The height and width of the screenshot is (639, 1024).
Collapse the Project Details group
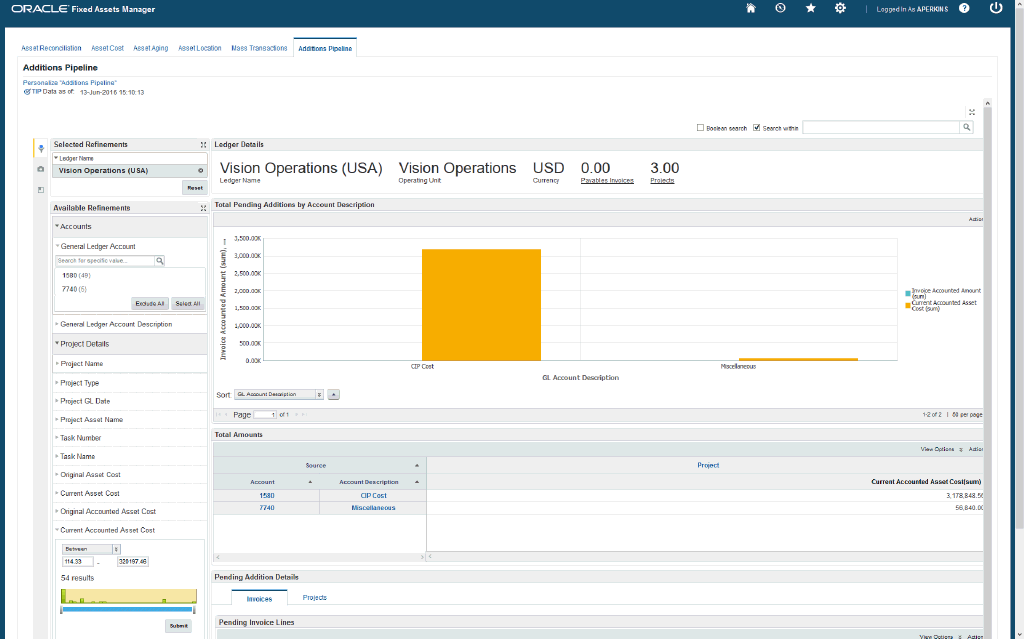[x=57, y=344]
